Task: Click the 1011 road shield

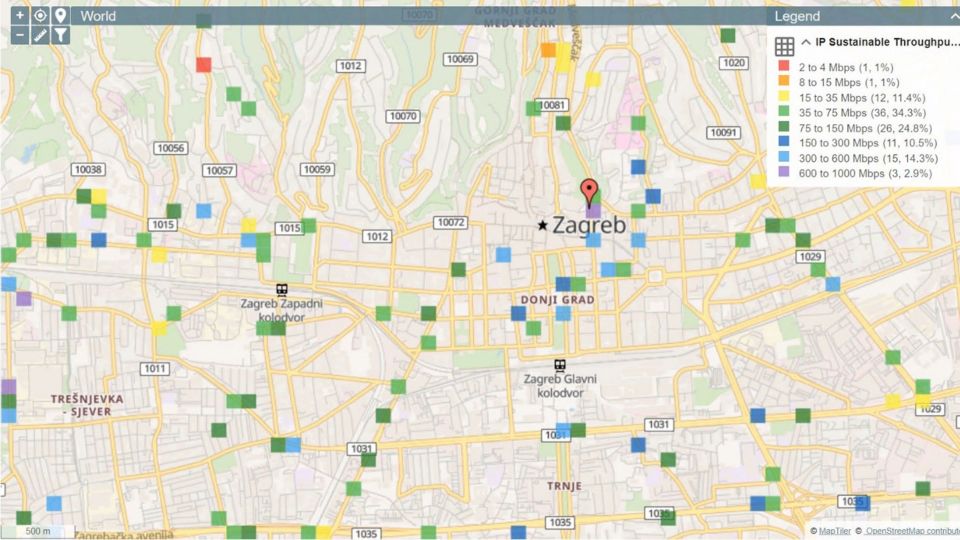Action: click(x=154, y=368)
